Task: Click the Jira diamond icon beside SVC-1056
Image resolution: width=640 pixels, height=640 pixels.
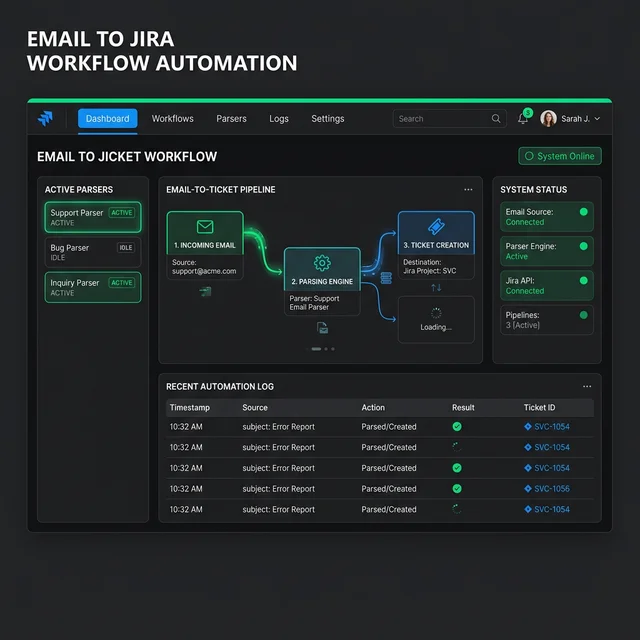Action: click(528, 489)
